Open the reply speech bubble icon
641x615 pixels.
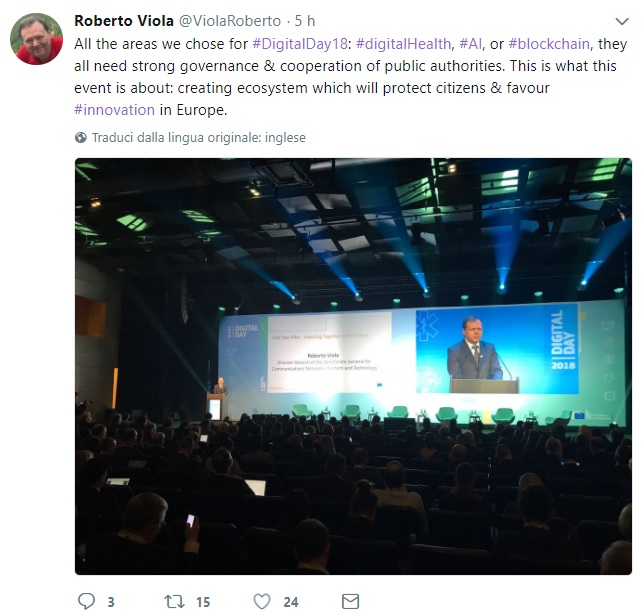tap(86, 602)
